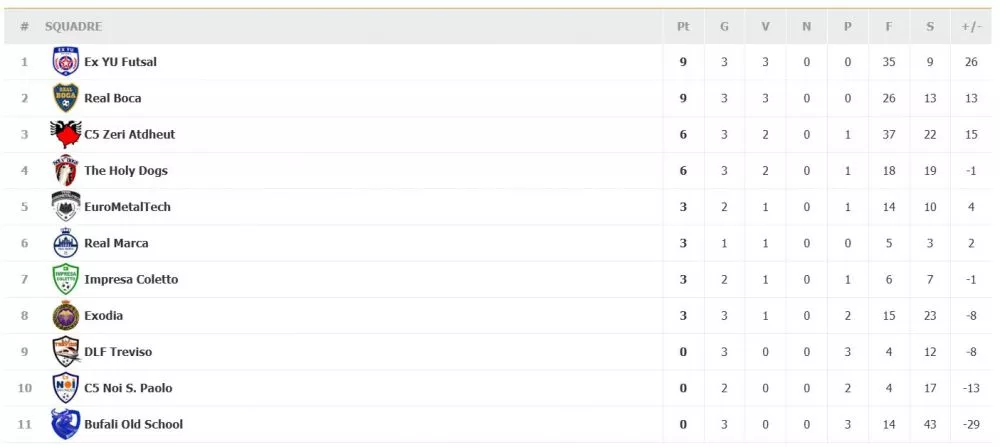Click the DLF Treviso team badge
Image resolution: width=1000 pixels, height=447 pixels.
[x=66, y=352]
